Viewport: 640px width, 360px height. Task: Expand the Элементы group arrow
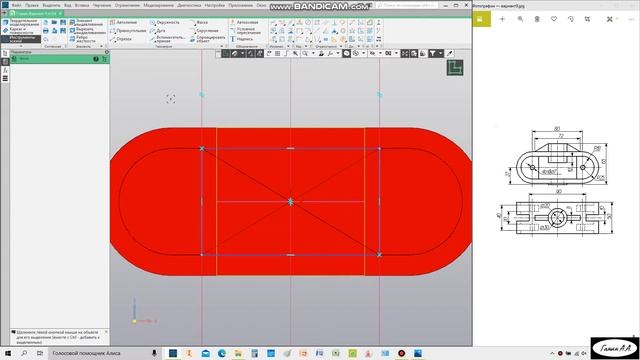pos(101,46)
